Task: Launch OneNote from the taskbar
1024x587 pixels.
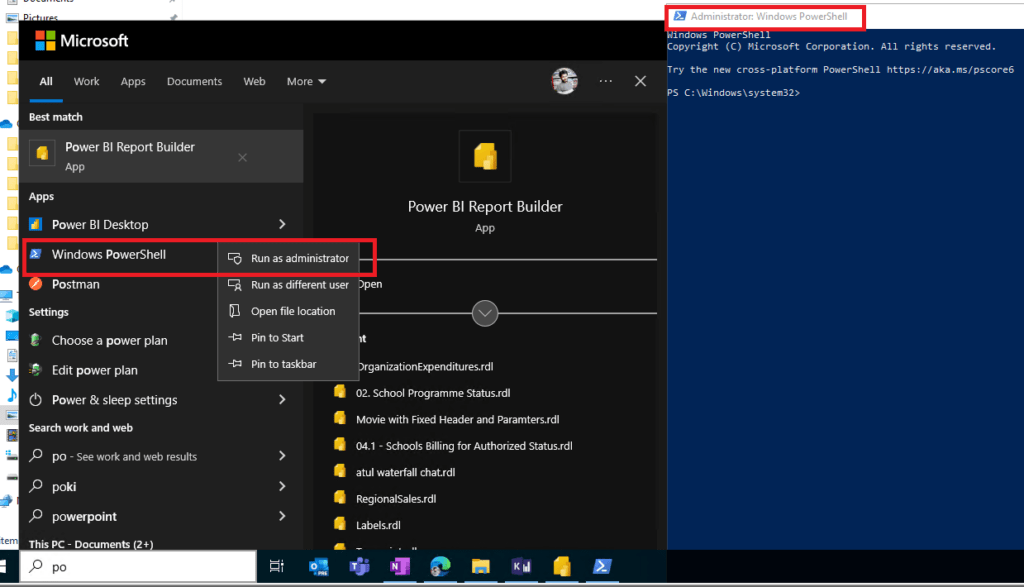Action: (x=400, y=566)
